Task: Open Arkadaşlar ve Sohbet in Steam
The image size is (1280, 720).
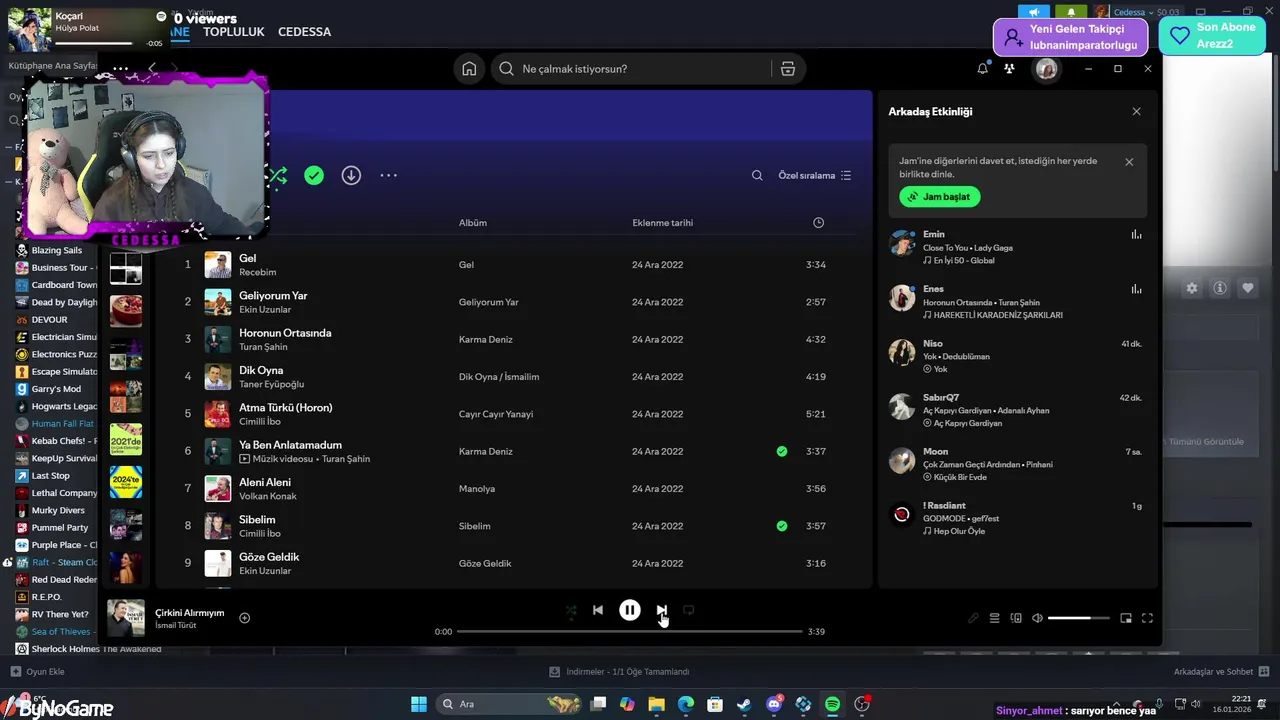Action: click(x=1221, y=672)
